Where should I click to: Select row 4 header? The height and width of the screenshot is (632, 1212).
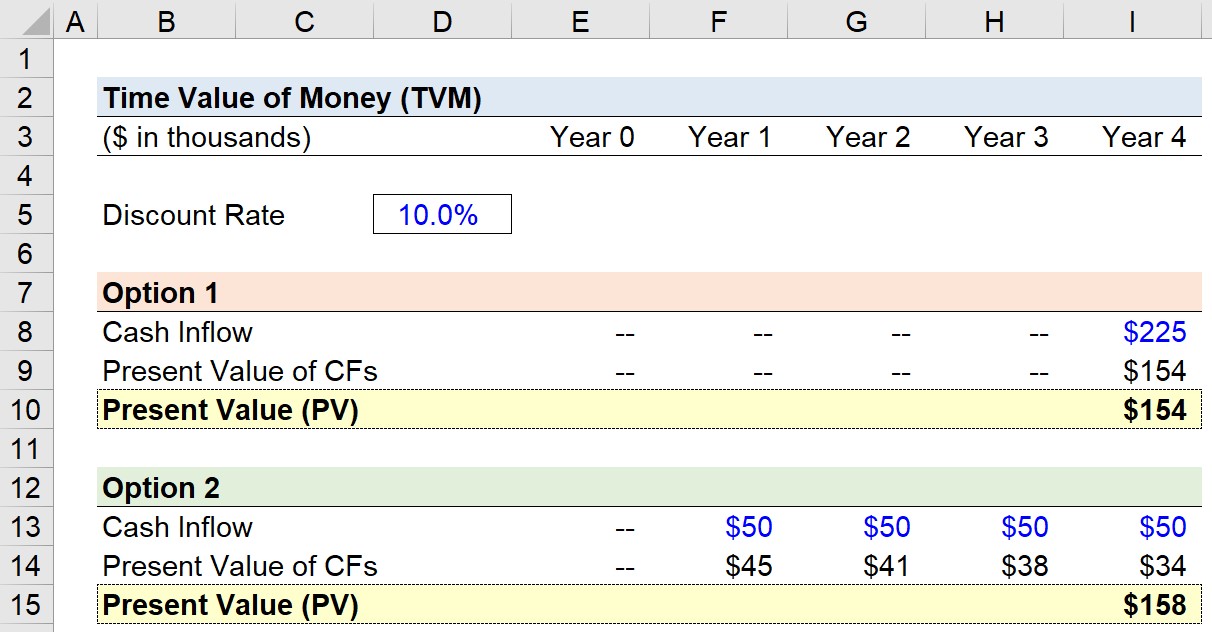point(27,175)
